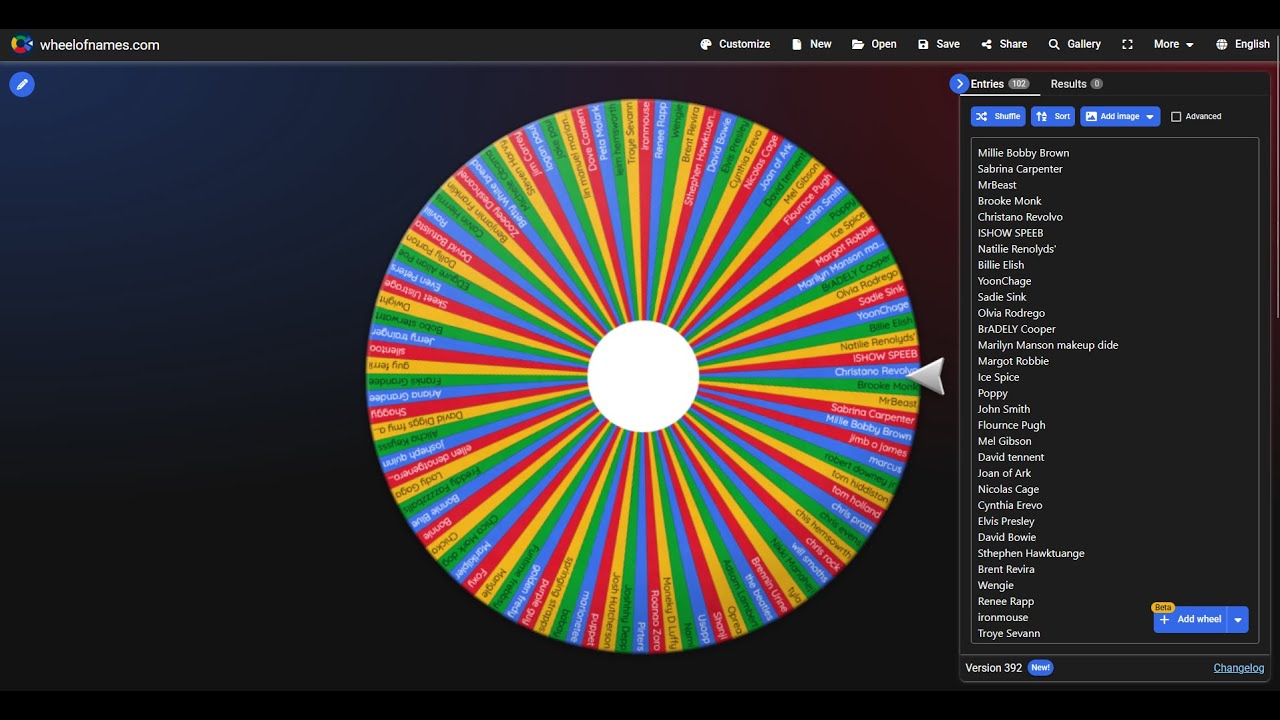Screen dimensions: 1280x720
Task: Click the entry 'BrADELY Cooper' in the list
Action: [x=1016, y=329]
